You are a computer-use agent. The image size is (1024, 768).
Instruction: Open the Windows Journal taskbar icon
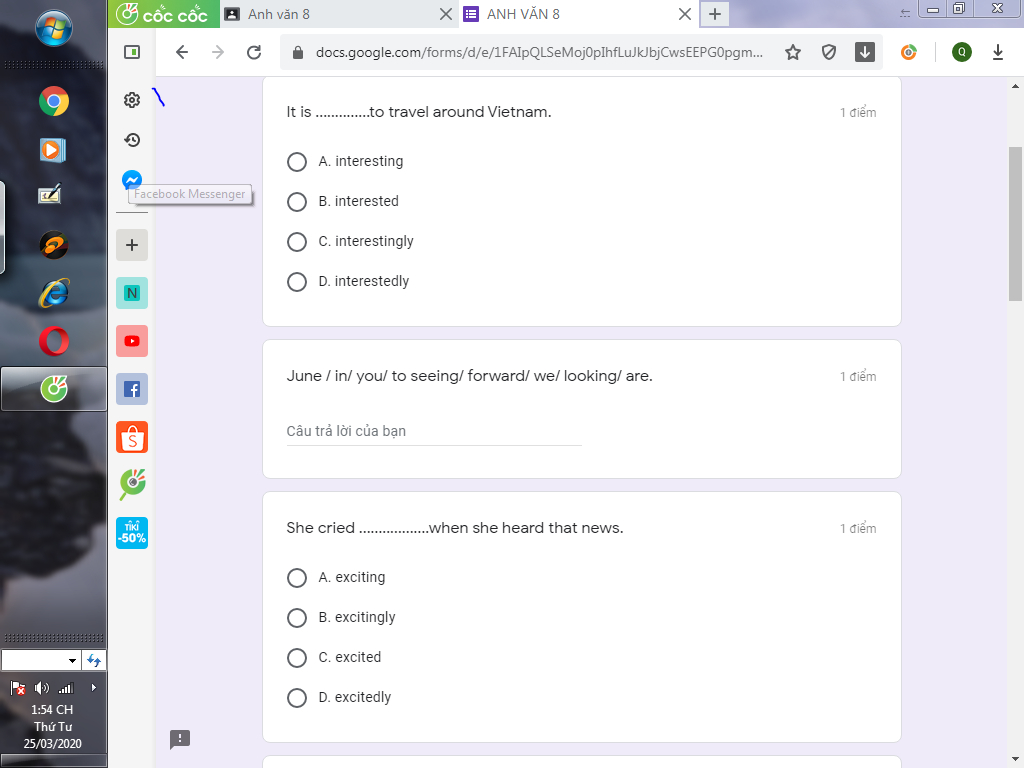(51, 193)
